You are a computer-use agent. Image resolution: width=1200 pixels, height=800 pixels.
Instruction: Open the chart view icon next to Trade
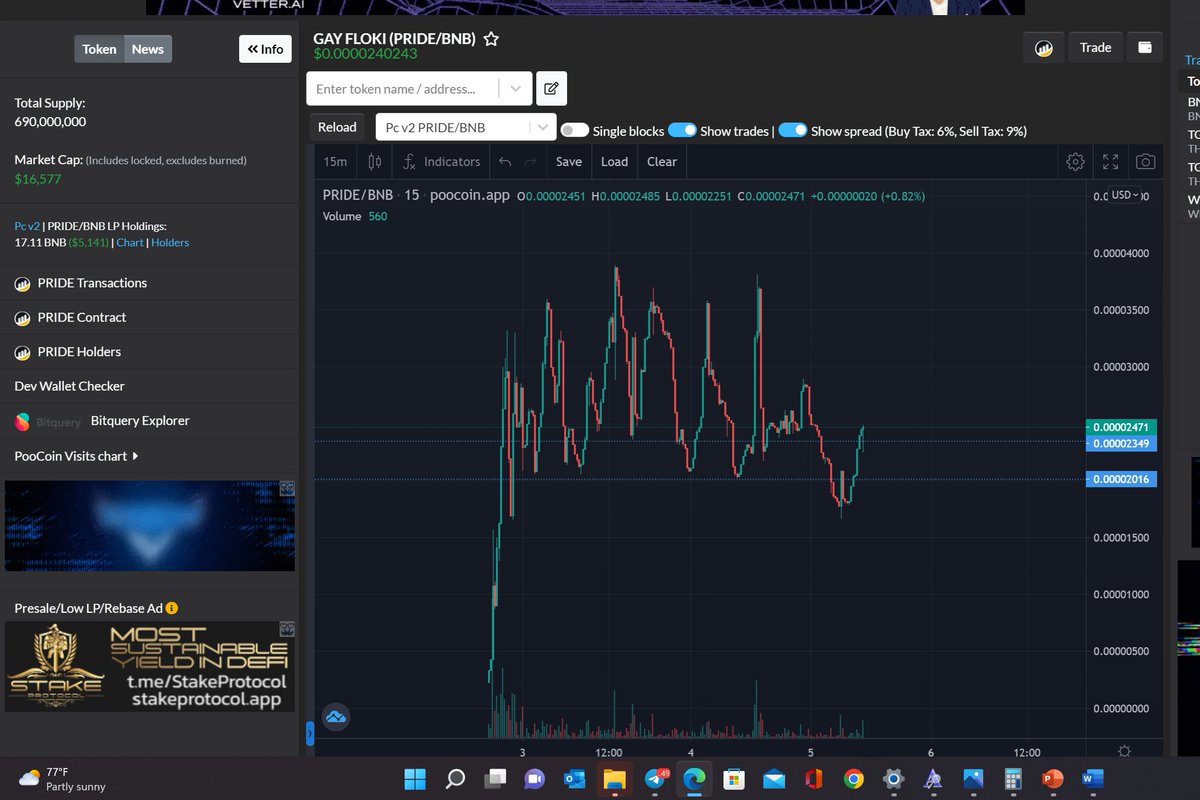[x=1044, y=48]
